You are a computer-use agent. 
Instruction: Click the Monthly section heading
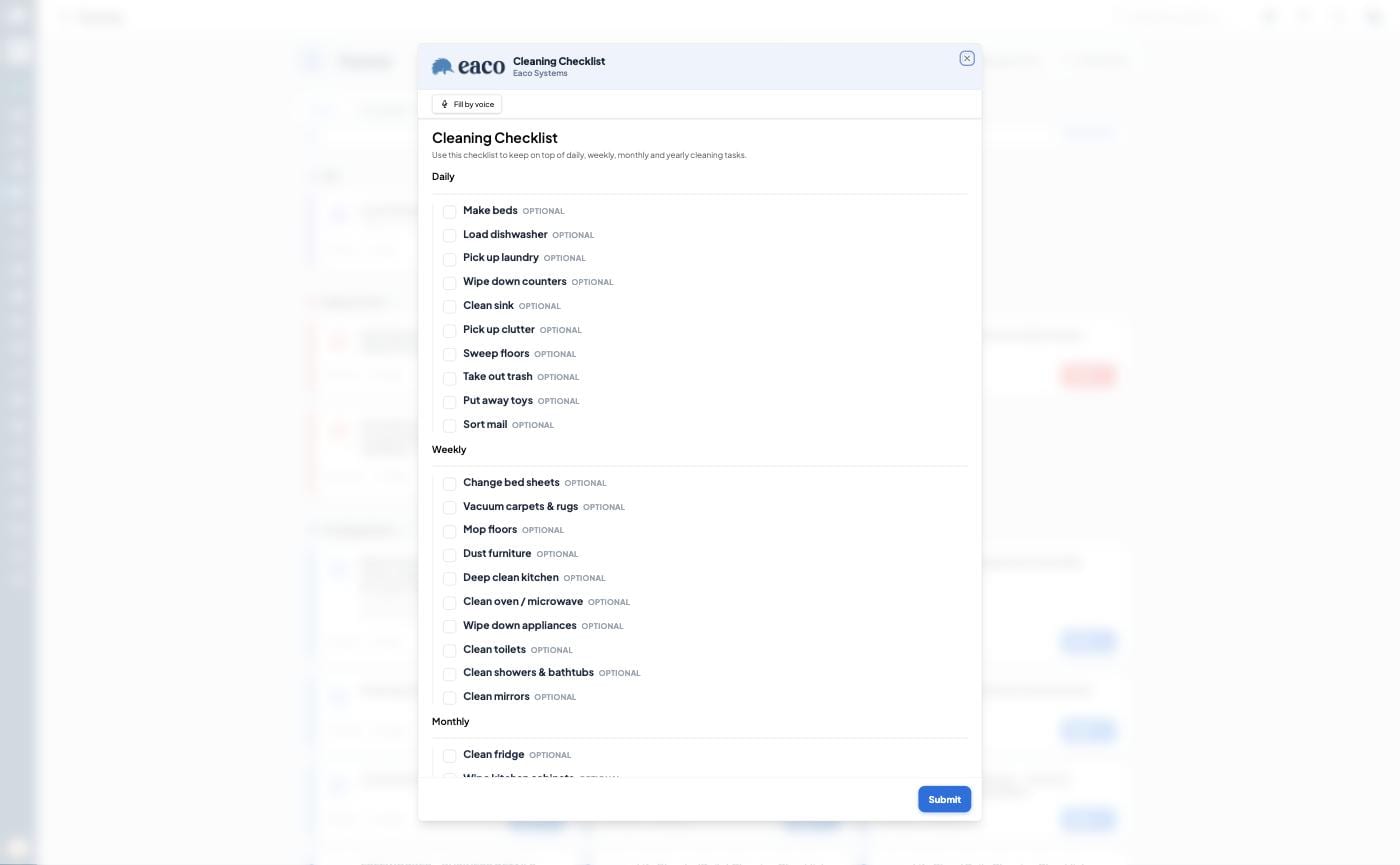[x=451, y=722]
